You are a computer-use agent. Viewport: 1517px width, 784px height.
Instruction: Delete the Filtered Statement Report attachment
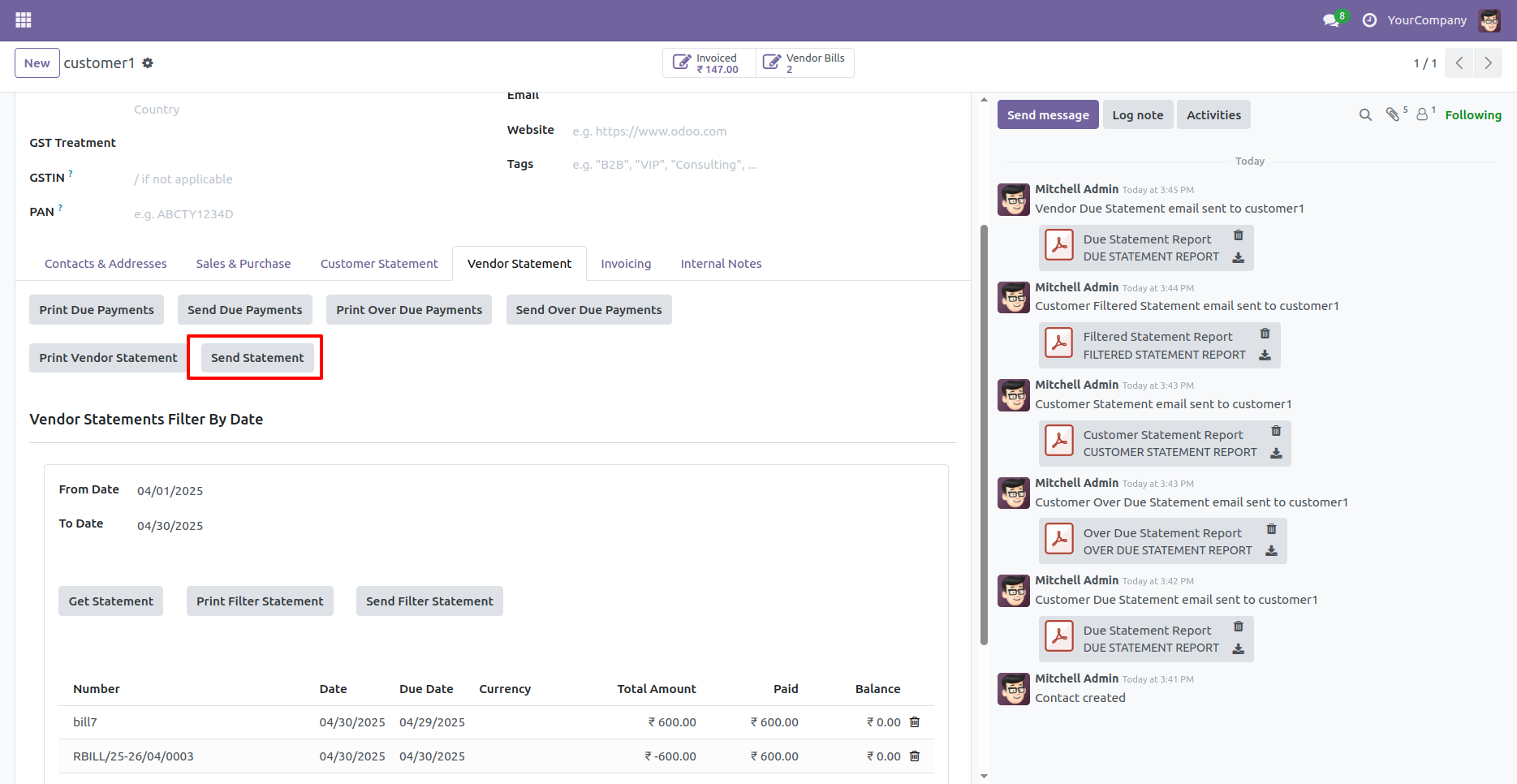click(x=1265, y=333)
